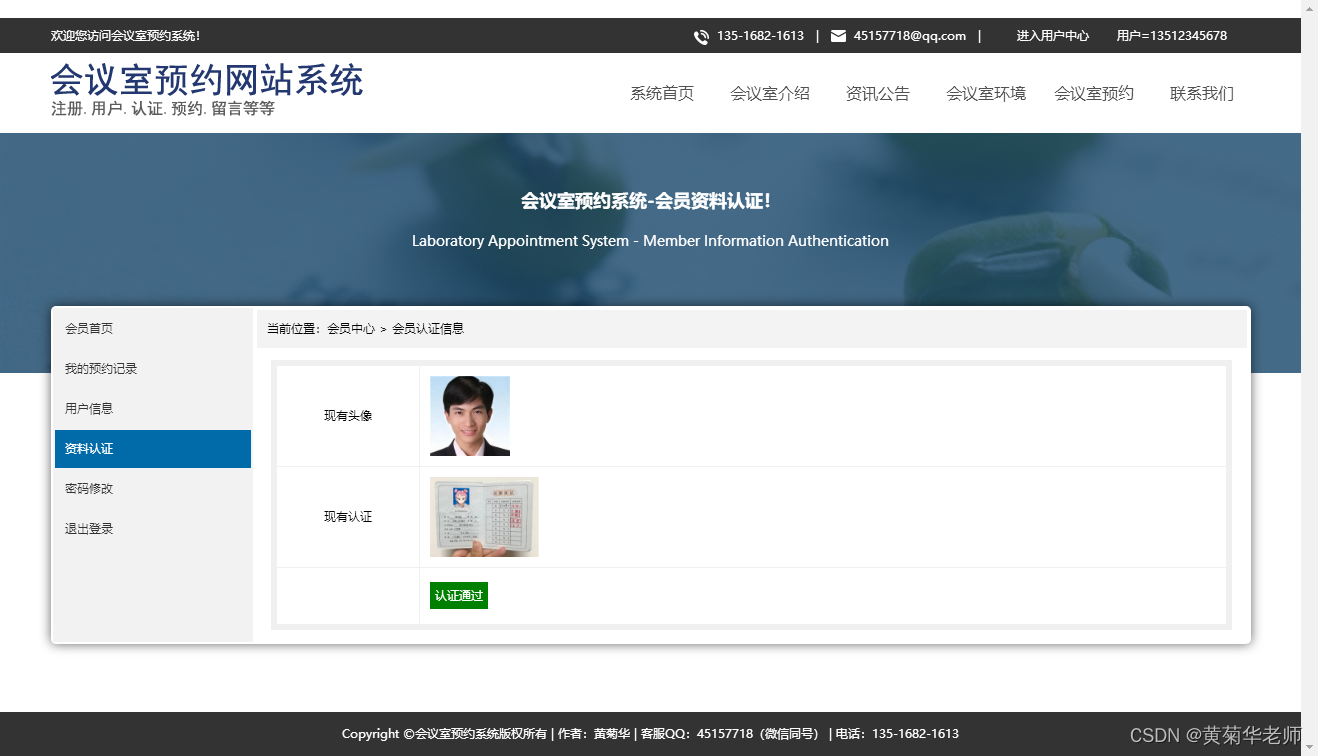This screenshot has height=756, width=1318.
Task: Open the 系统首页 navigation item
Action: pyautogui.click(x=662, y=93)
